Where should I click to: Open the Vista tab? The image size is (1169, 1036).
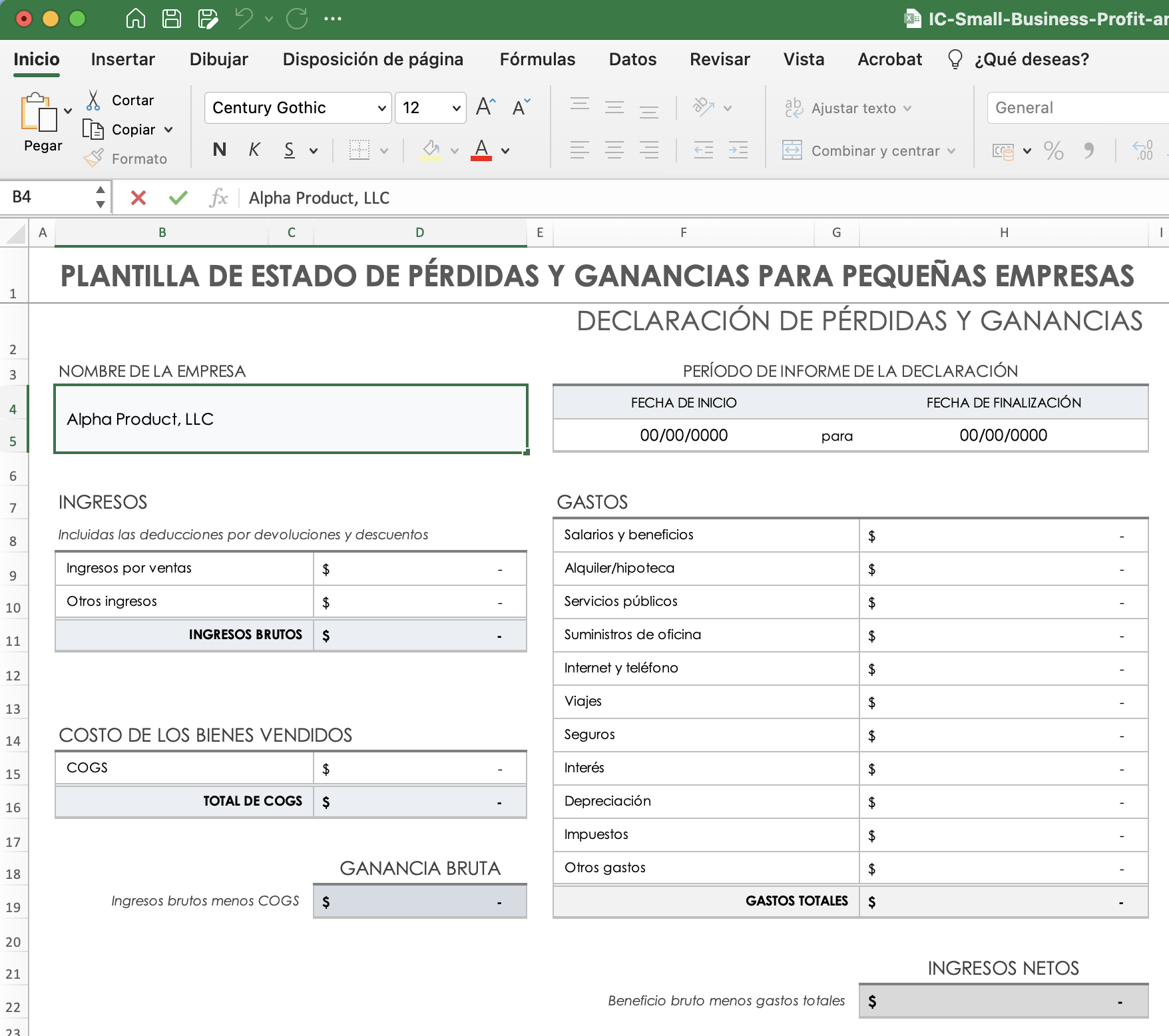click(x=804, y=59)
